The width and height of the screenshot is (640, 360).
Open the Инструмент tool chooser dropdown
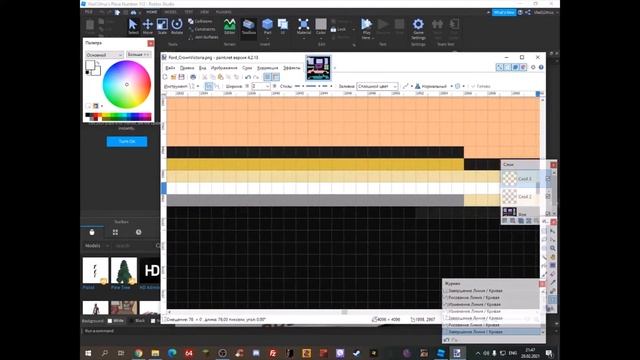pos(193,86)
